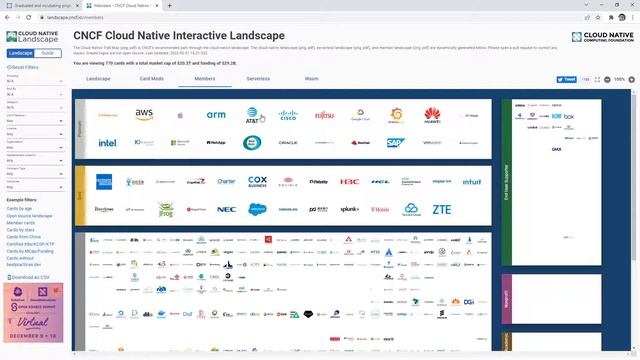Image resolution: width=640 pixels, height=360 pixels.
Task: Click the NEC logo card
Action: (226, 209)
